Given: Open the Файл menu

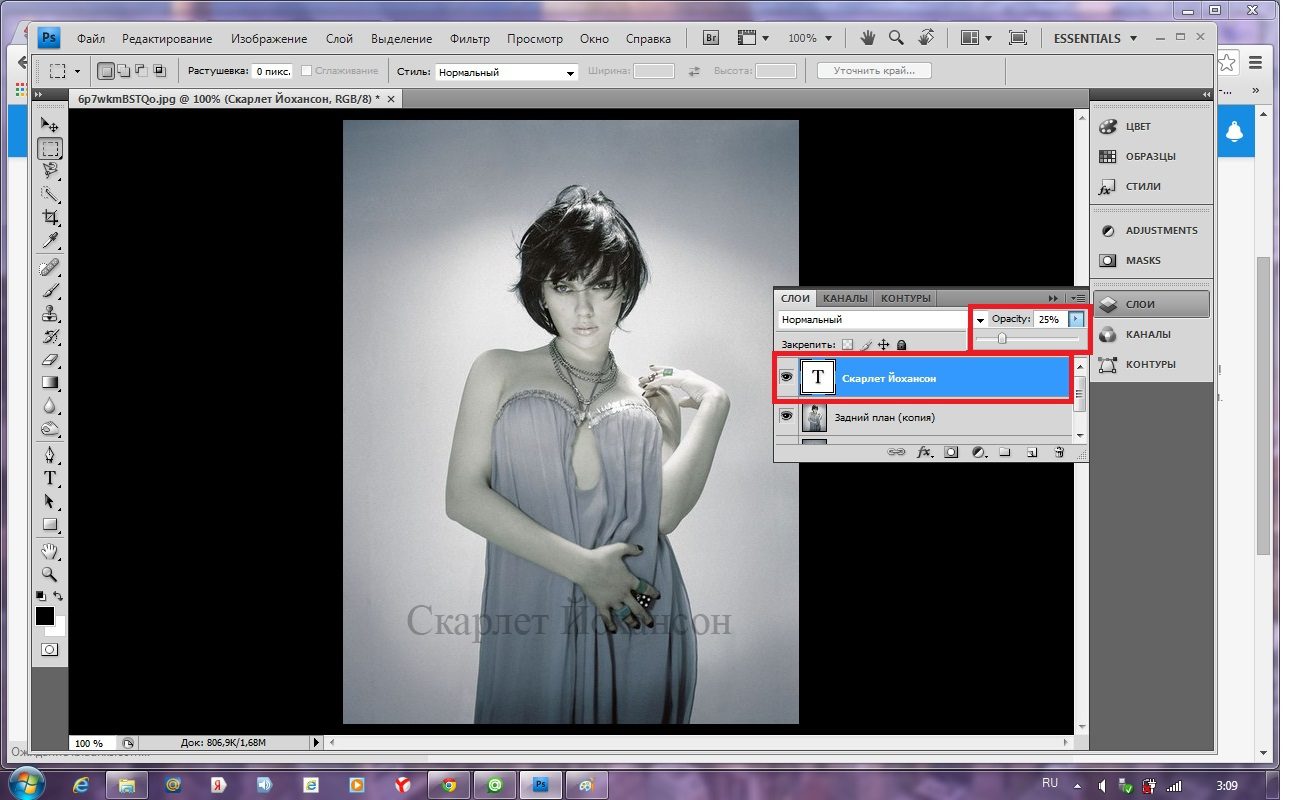Looking at the screenshot, I should coord(90,39).
